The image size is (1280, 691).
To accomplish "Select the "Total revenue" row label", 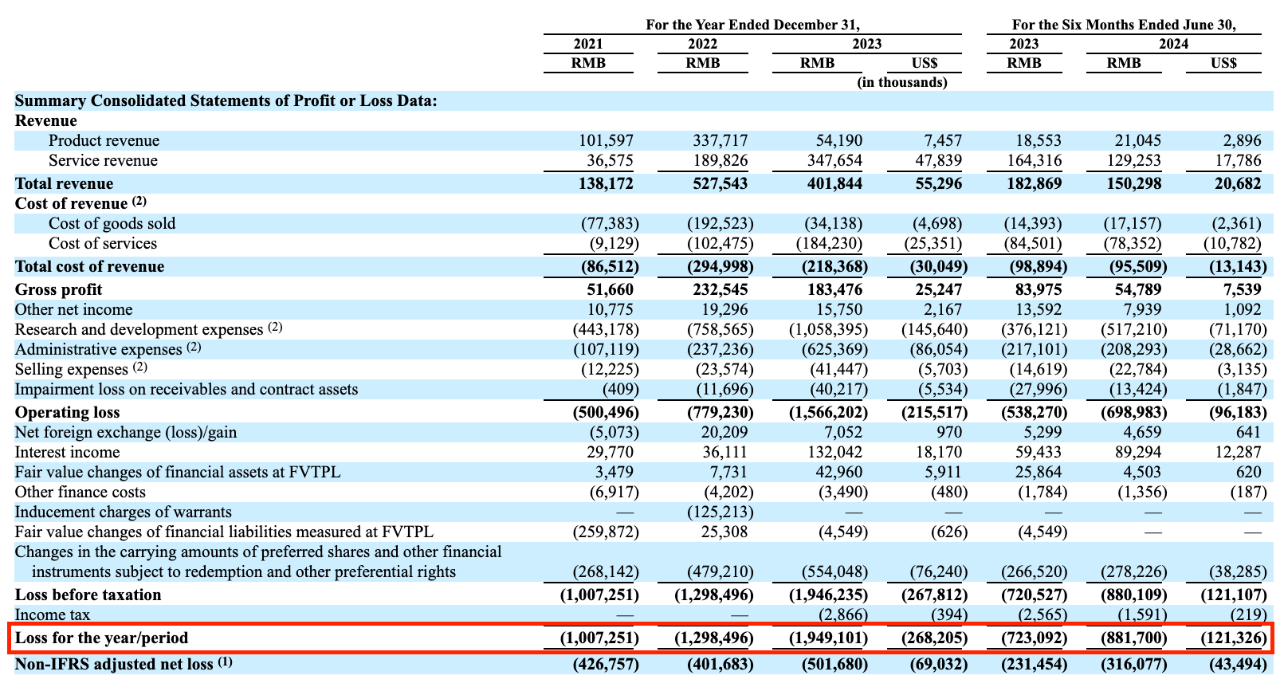I will click(64, 183).
